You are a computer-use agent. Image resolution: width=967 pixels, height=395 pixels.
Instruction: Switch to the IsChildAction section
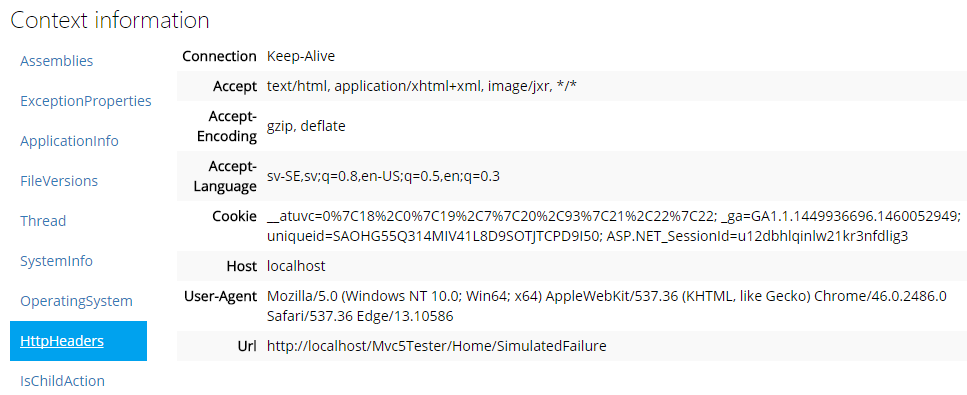coord(62,381)
